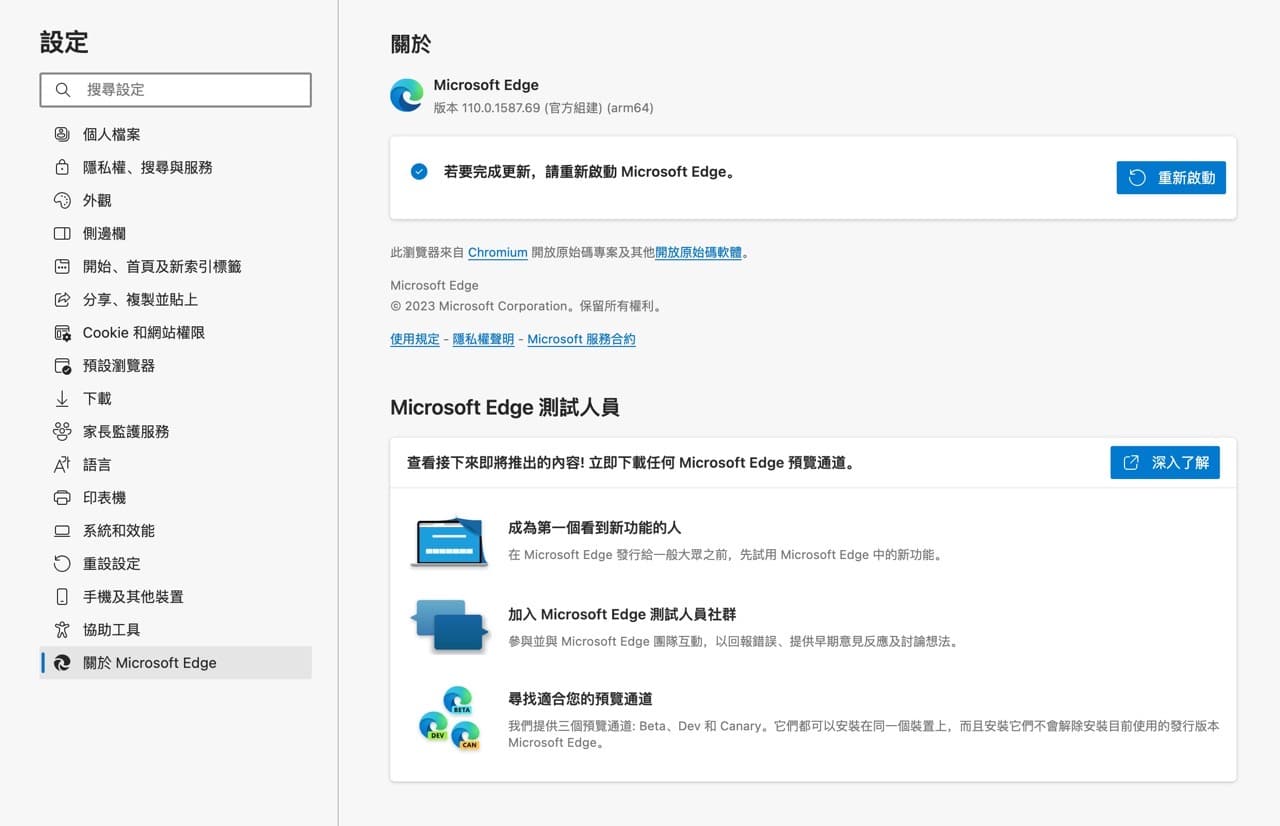Open 隱私權、搜尋與服務 settings
The image size is (1280, 826).
176,167
